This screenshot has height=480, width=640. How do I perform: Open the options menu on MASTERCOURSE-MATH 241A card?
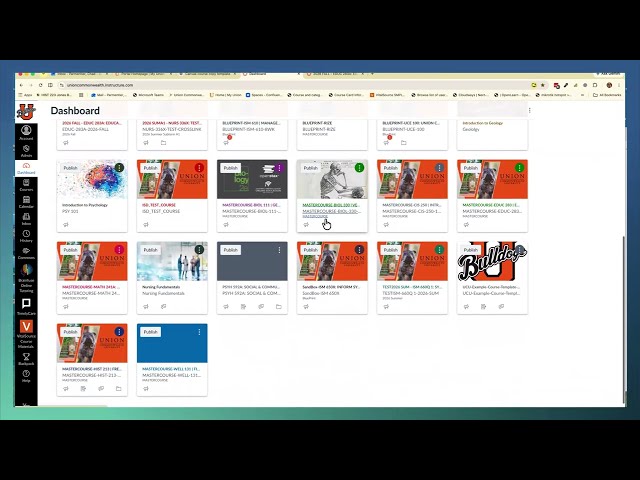[x=119, y=250]
